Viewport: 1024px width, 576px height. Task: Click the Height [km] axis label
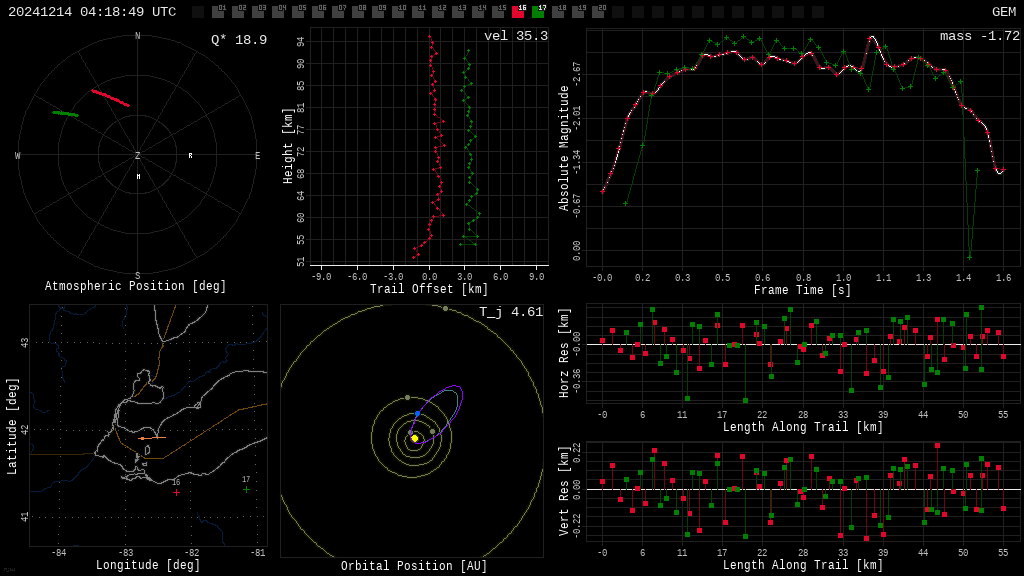(x=288, y=146)
